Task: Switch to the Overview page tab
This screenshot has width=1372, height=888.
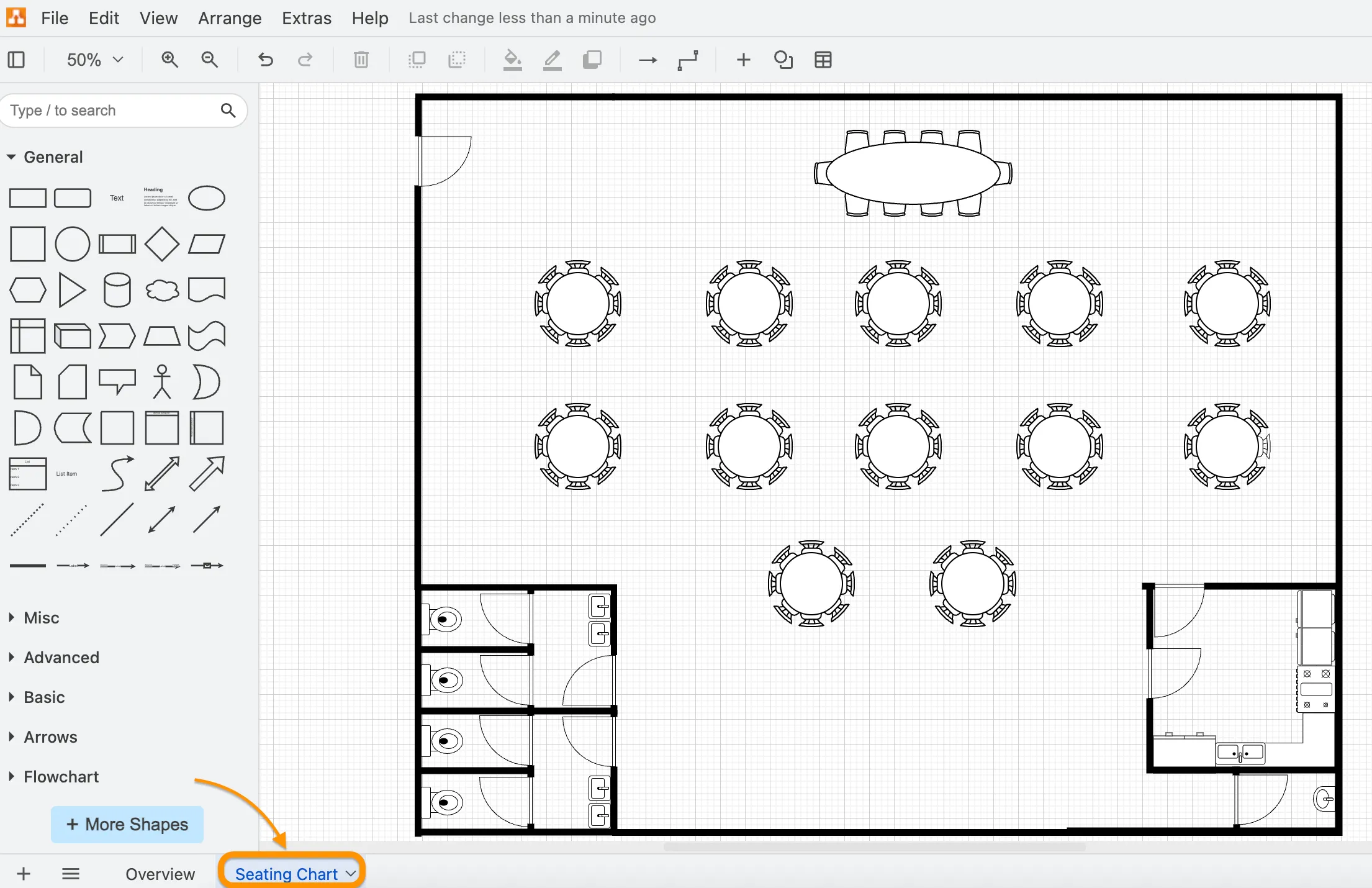Action: pos(160,874)
